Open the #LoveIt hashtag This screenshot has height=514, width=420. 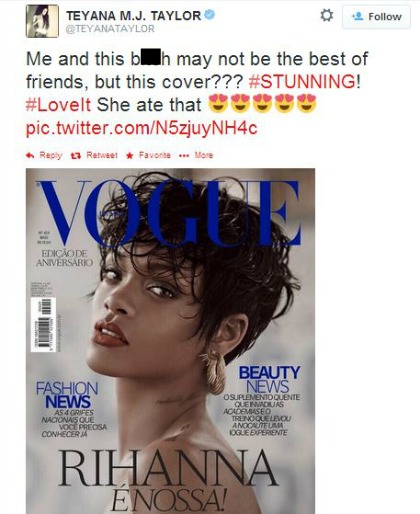coord(58,105)
